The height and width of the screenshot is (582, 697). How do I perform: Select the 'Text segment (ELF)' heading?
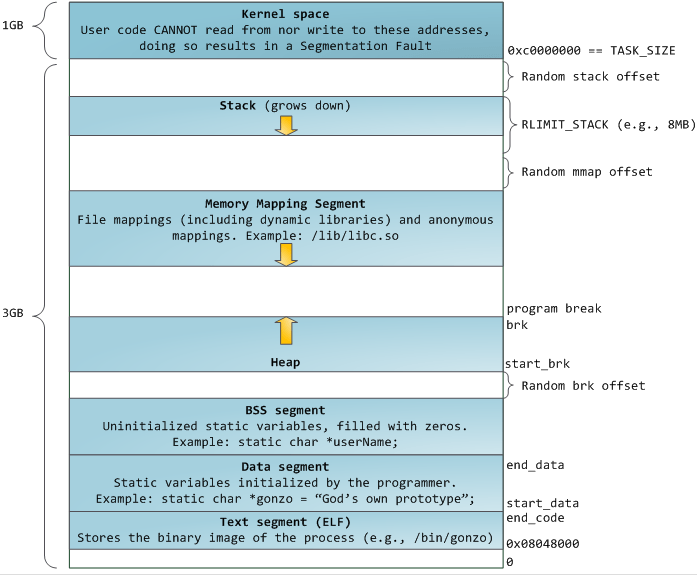(285, 522)
